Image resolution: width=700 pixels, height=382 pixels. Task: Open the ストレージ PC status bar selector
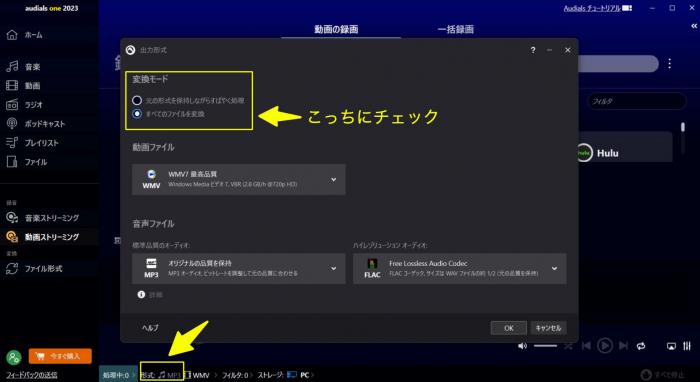click(283, 375)
